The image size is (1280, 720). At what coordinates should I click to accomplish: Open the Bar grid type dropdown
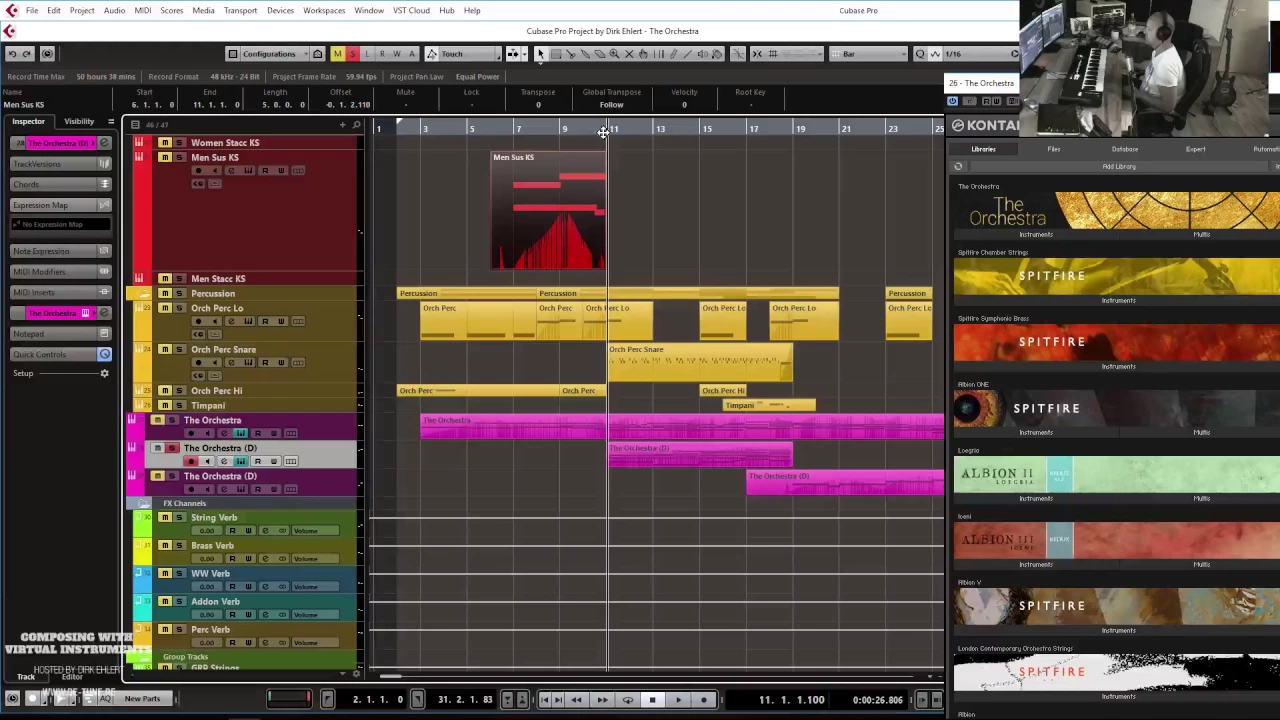click(870, 54)
